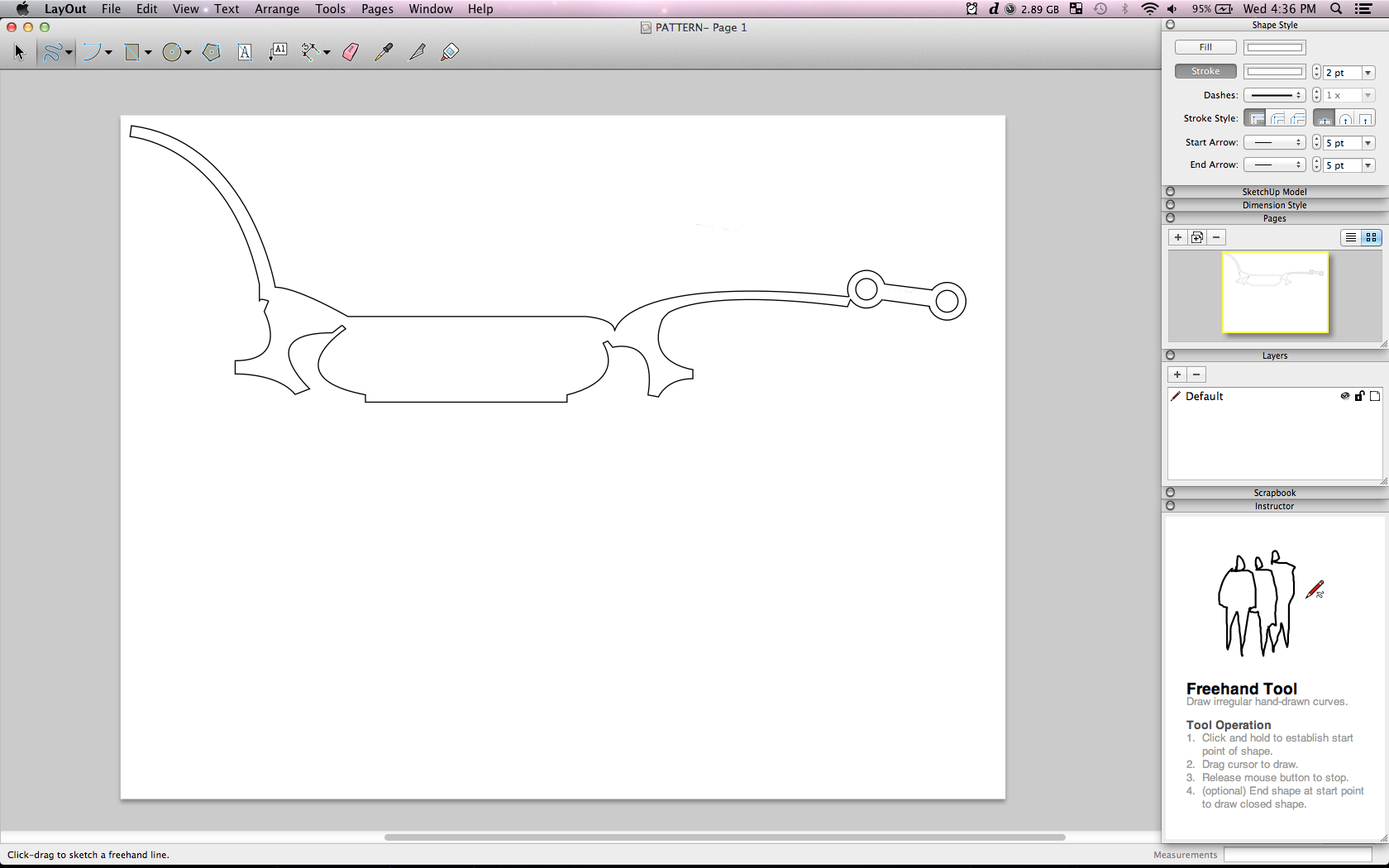Viewport: 1389px width, 868px height.
Task: Choose rounded corner stroke style
Action: [1277, 118]
